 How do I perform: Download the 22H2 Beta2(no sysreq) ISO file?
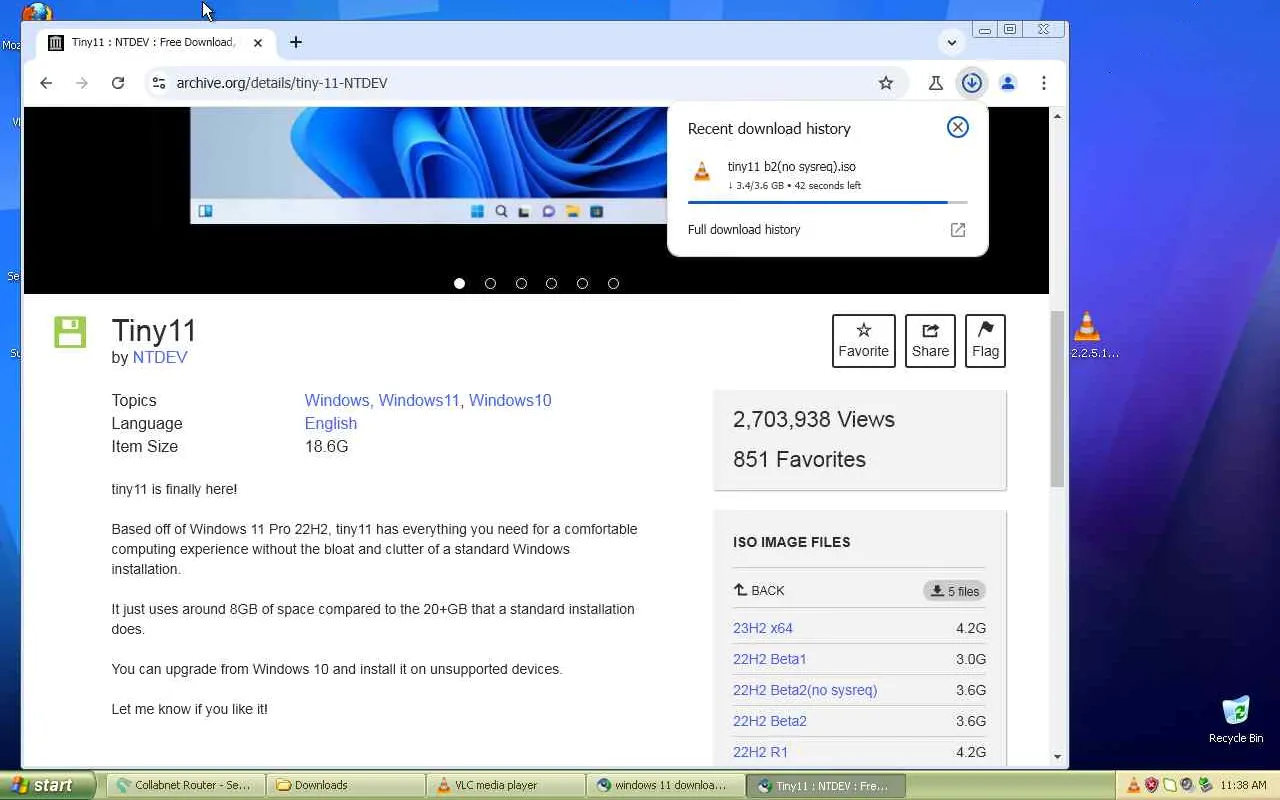pos(805,690)
